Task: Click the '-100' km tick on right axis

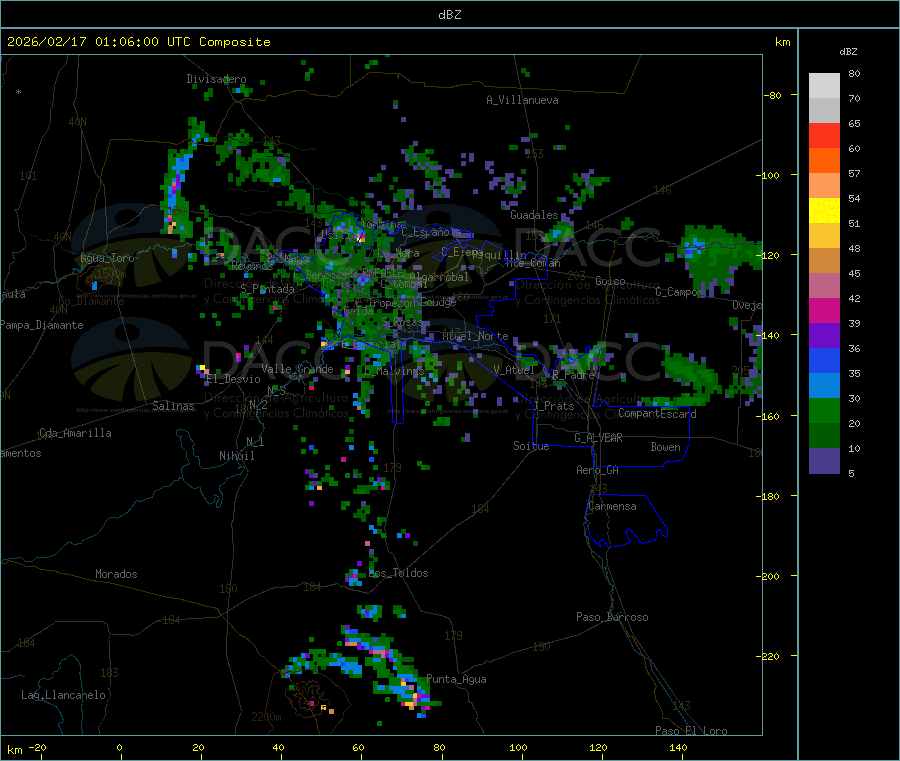Action: tap(767, 175)
